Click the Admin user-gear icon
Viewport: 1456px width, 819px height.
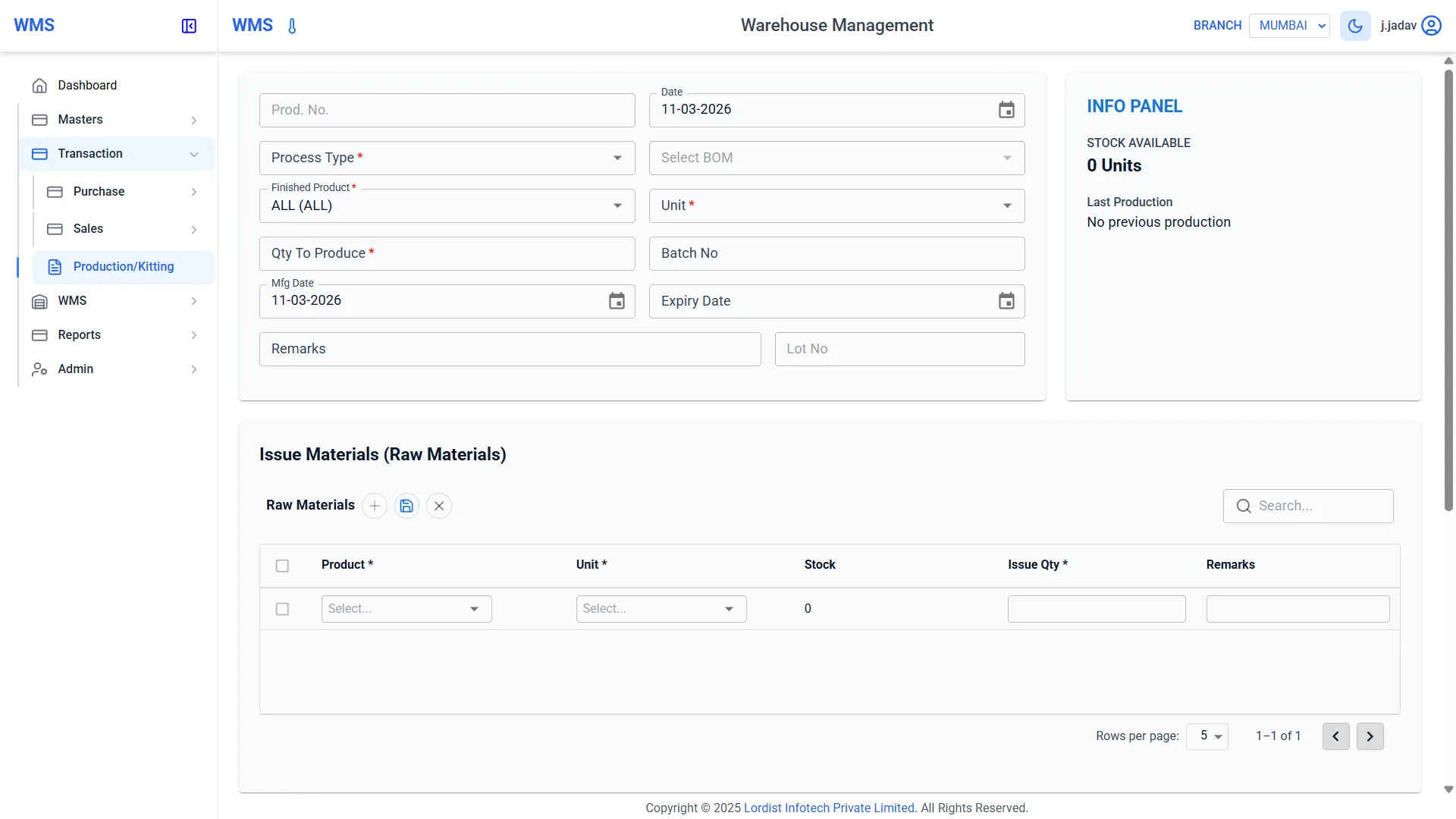pyautogui.click(x=39, y=369)
